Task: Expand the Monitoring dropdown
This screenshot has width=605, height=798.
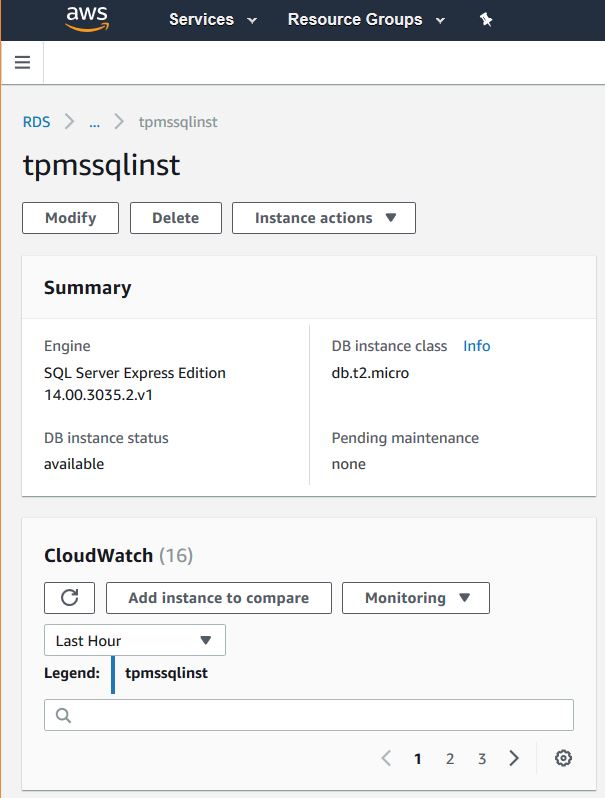Action: coord(416,598)
